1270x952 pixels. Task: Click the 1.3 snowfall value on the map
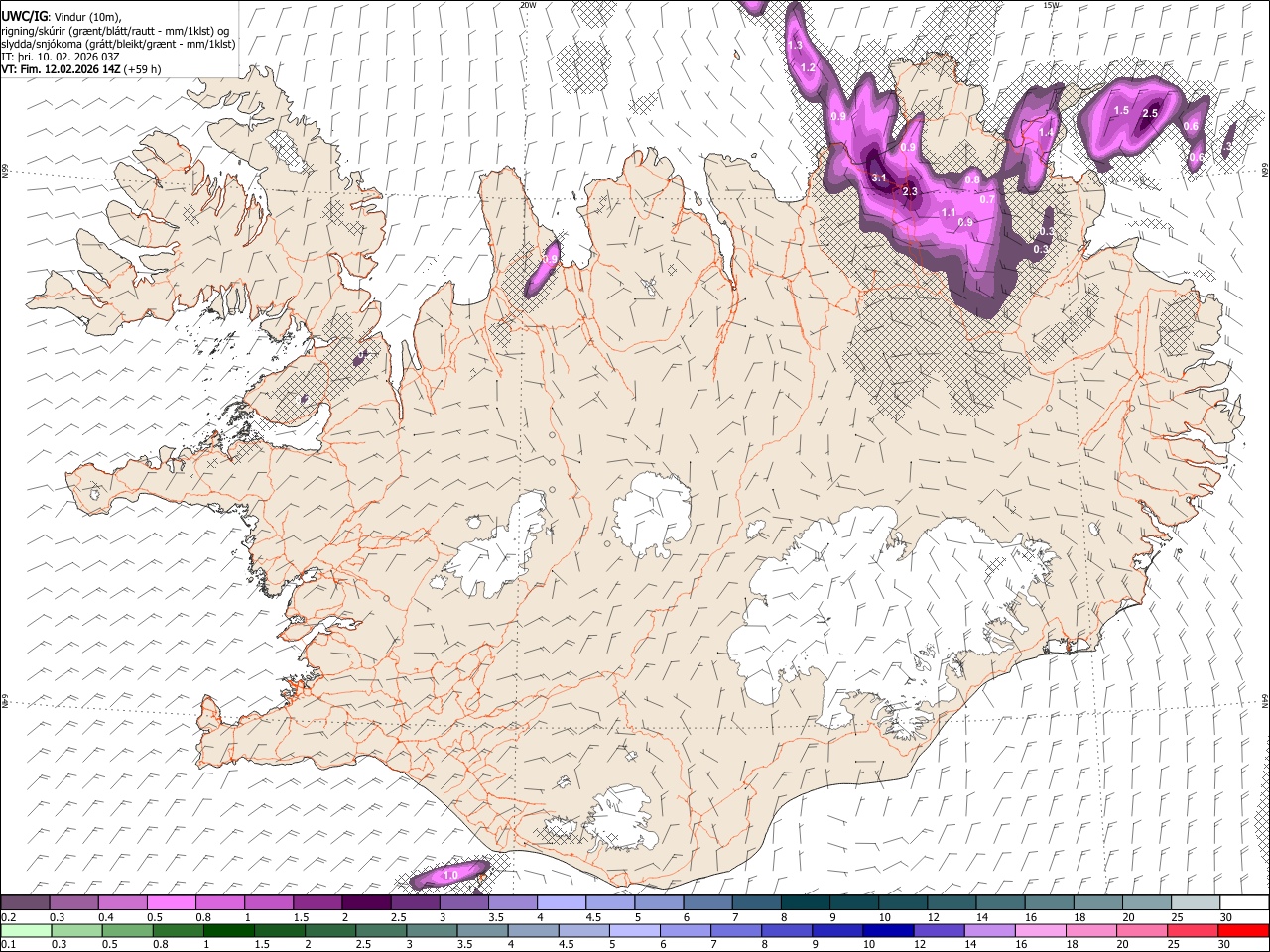coord(795,45)
